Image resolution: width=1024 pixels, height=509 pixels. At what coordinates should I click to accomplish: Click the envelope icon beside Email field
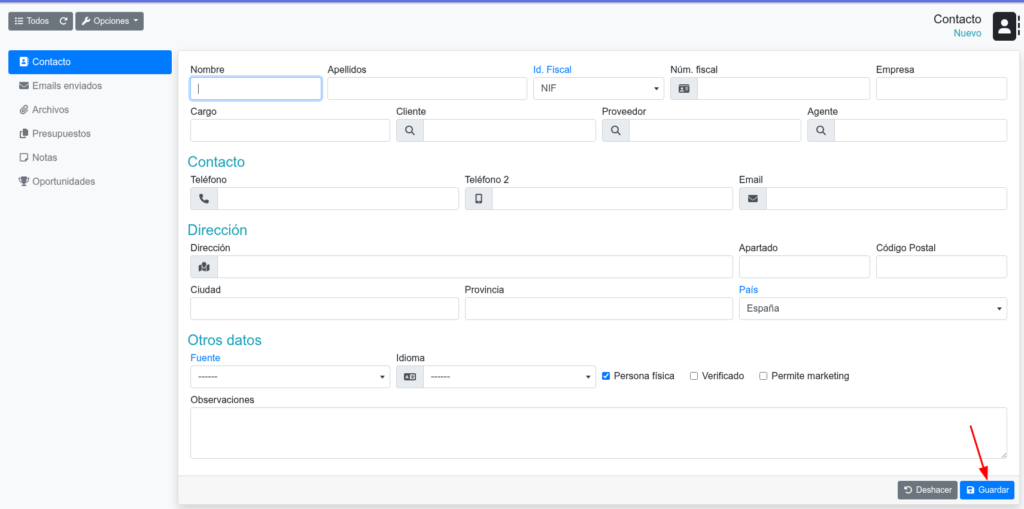coord(752,198)
